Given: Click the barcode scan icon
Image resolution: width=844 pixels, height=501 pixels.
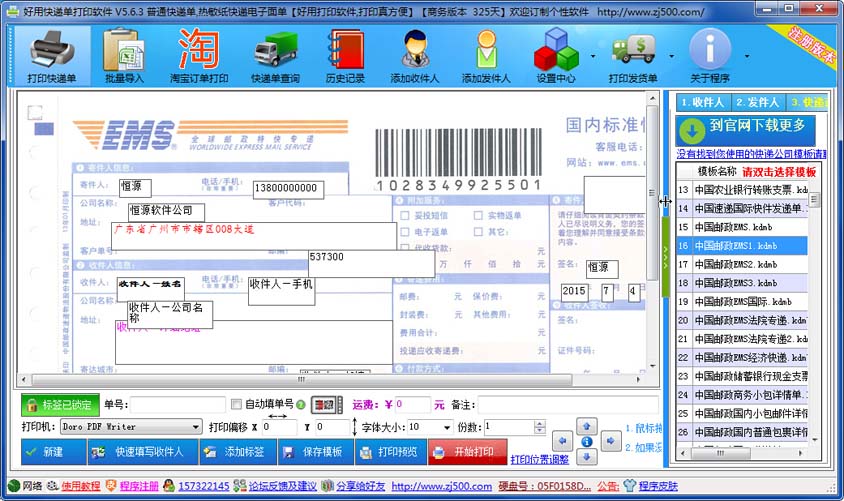Looking at the screenshot, I should [326, 405].
